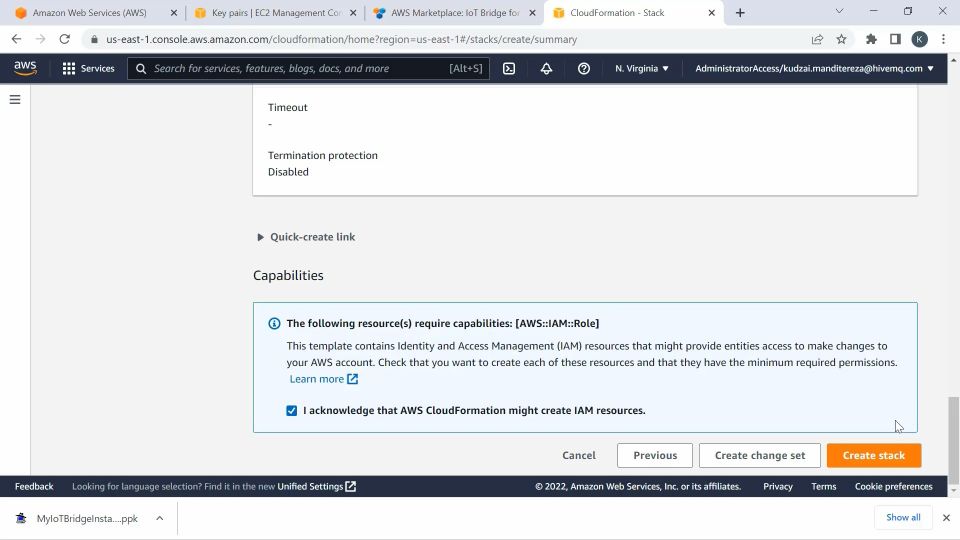Click the external link icon beside Learn more
The image size is (960, 540).
point(353,379)
